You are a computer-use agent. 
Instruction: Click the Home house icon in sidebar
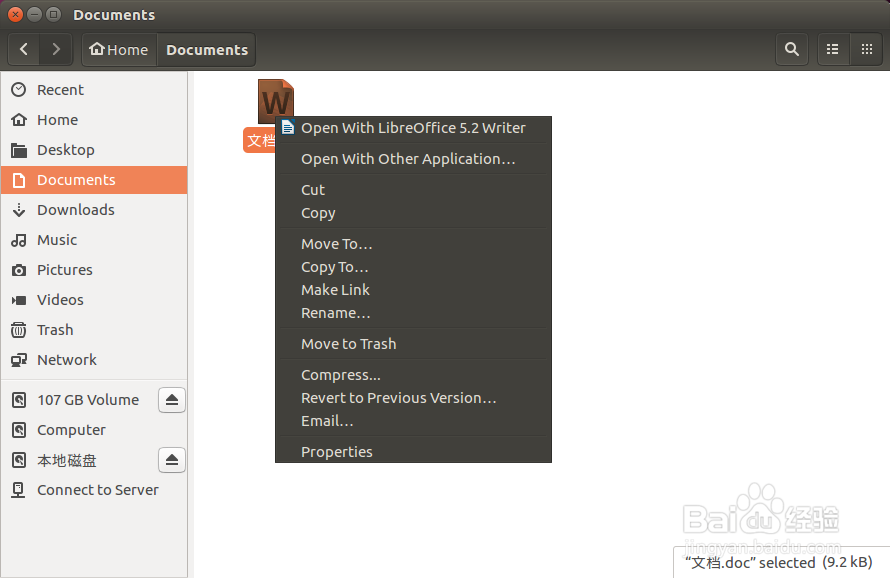coord(19,120)
